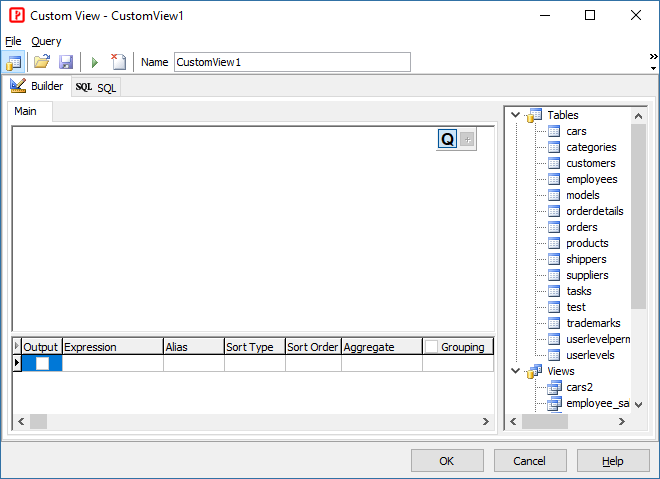Viewport: 660px width, 479px height.
Task: Collapse the Views tree node
Action: (516, 371)
